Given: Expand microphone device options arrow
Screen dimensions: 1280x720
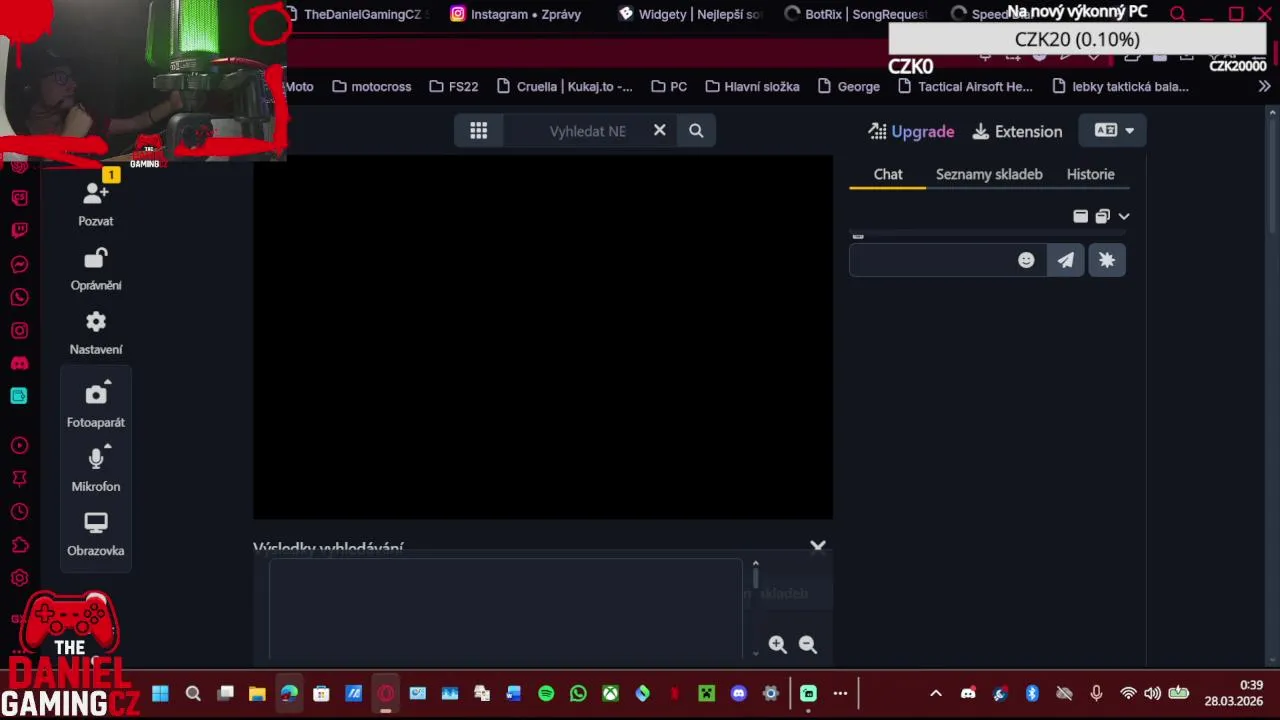Looking at the screenshot, I should point(107,446).
